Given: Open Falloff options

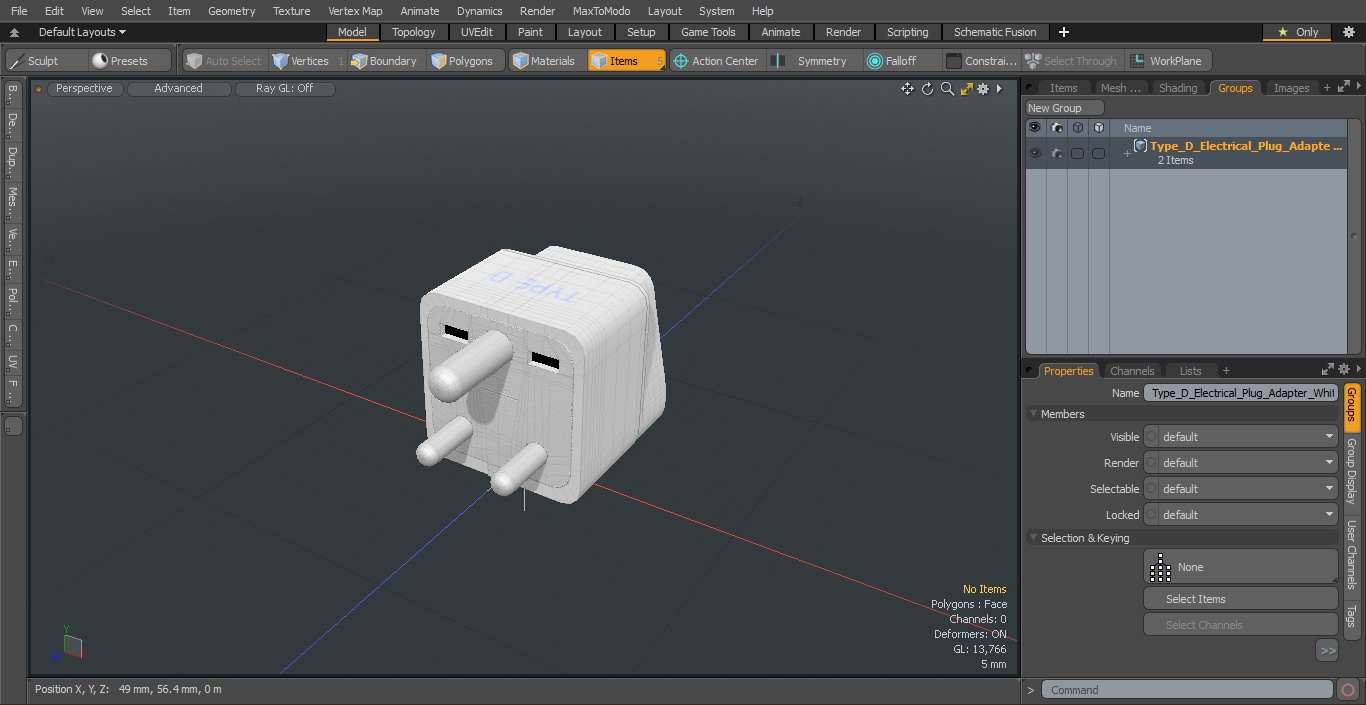Looking at the screenshot, I should [x=892, y=61].
